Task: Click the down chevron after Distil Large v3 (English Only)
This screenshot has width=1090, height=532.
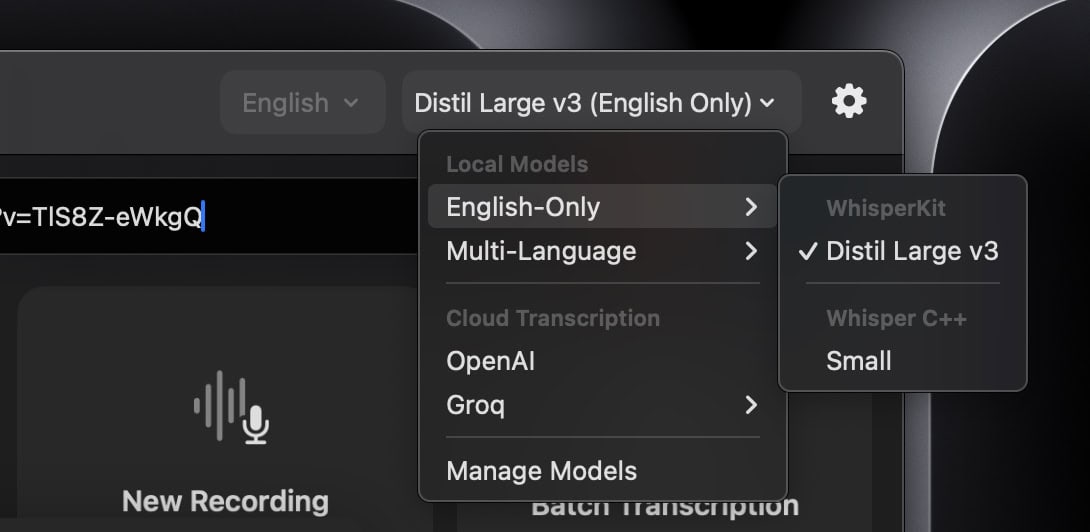Action: click(767, 103)
